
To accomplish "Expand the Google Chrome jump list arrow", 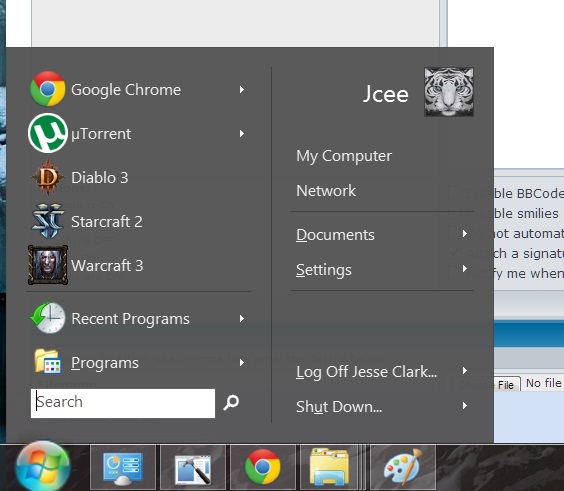I will pos(242,89).
